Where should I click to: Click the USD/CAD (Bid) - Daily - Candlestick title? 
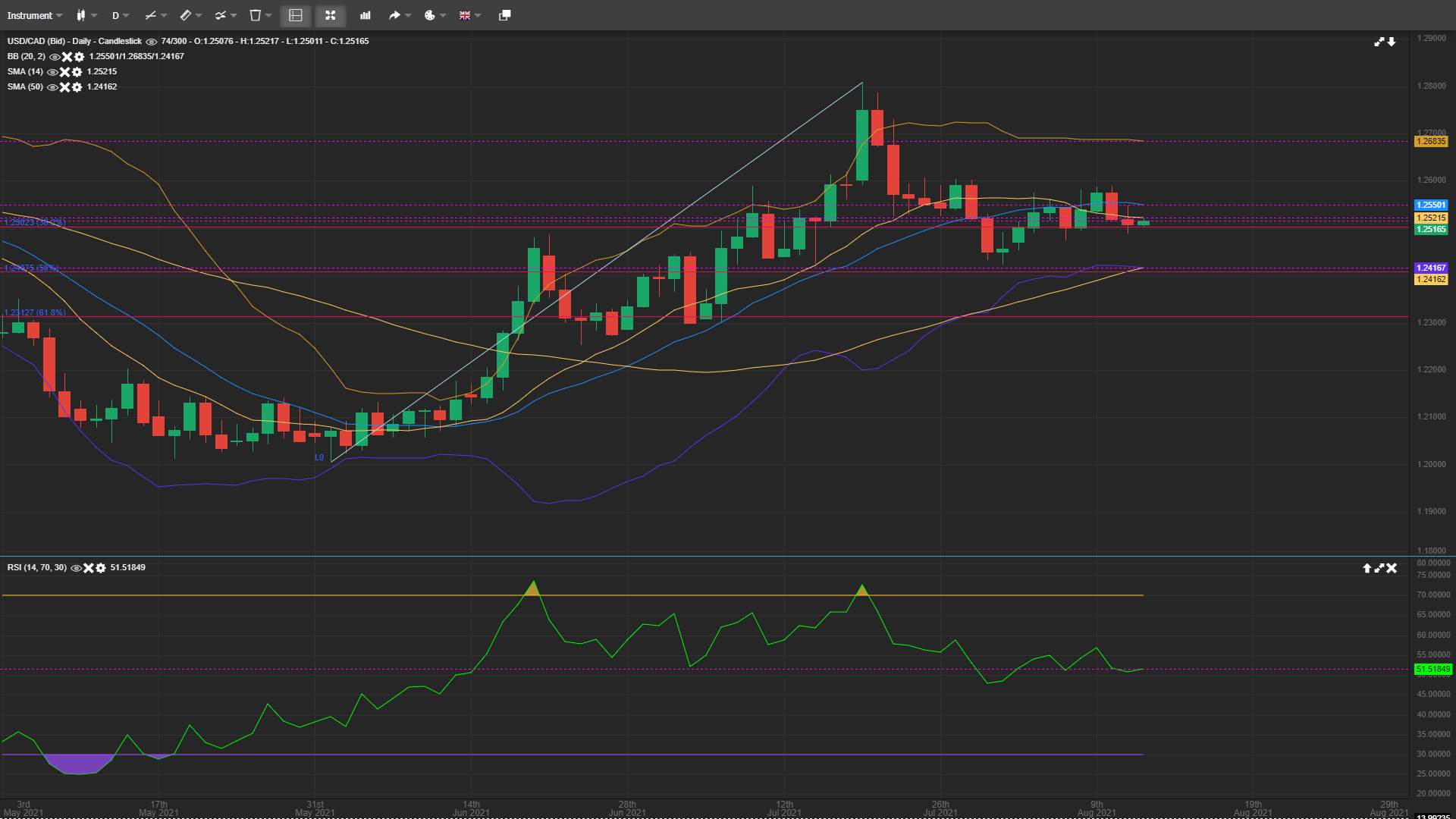(x=74, y=41)
